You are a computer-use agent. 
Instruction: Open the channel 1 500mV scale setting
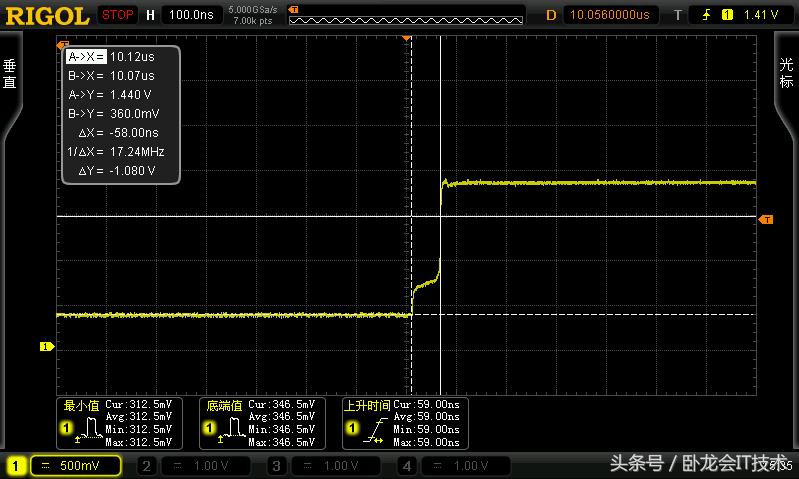[x=75, y=466]
